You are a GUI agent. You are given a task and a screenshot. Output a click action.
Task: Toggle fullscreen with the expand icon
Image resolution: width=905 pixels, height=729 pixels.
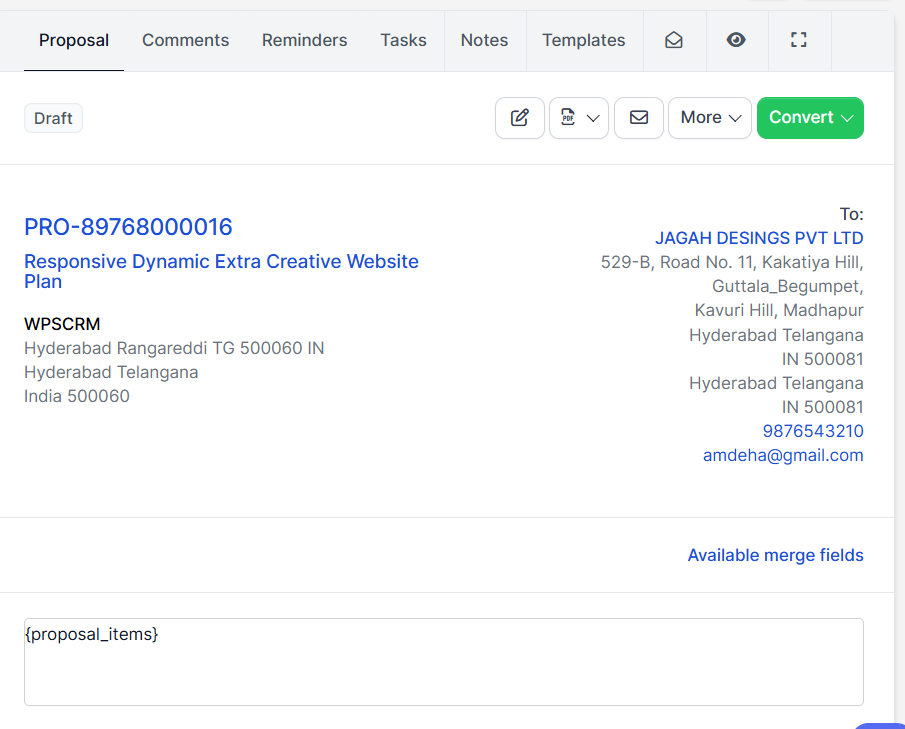[798, 40]
